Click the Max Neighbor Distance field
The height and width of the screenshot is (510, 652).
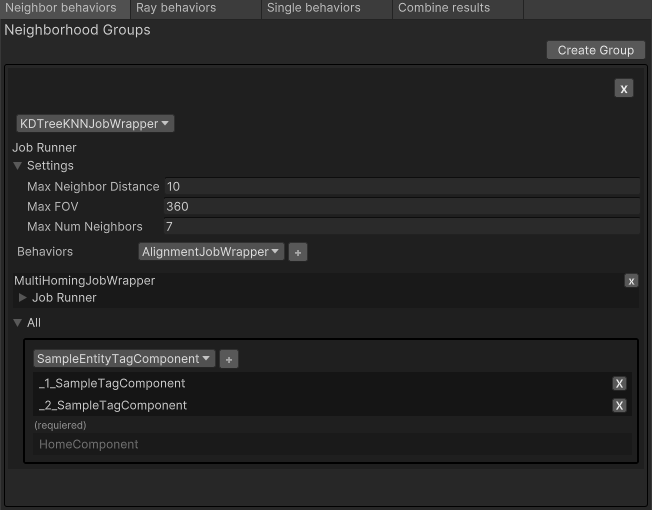[400, 187]
